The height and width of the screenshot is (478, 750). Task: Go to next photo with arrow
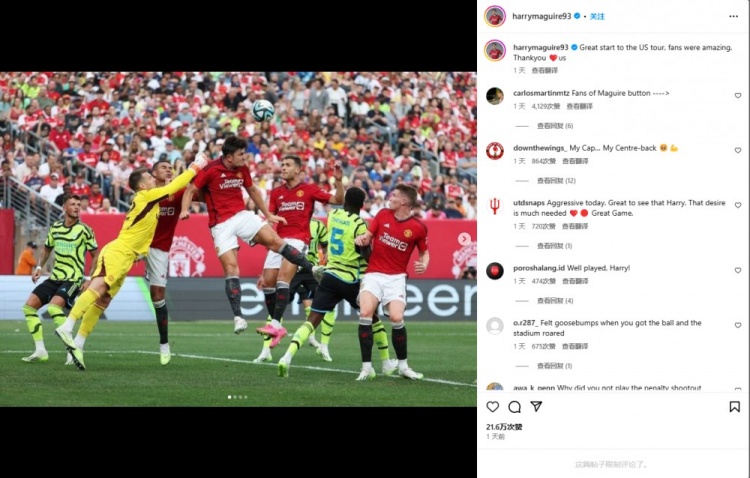(464, 239)
